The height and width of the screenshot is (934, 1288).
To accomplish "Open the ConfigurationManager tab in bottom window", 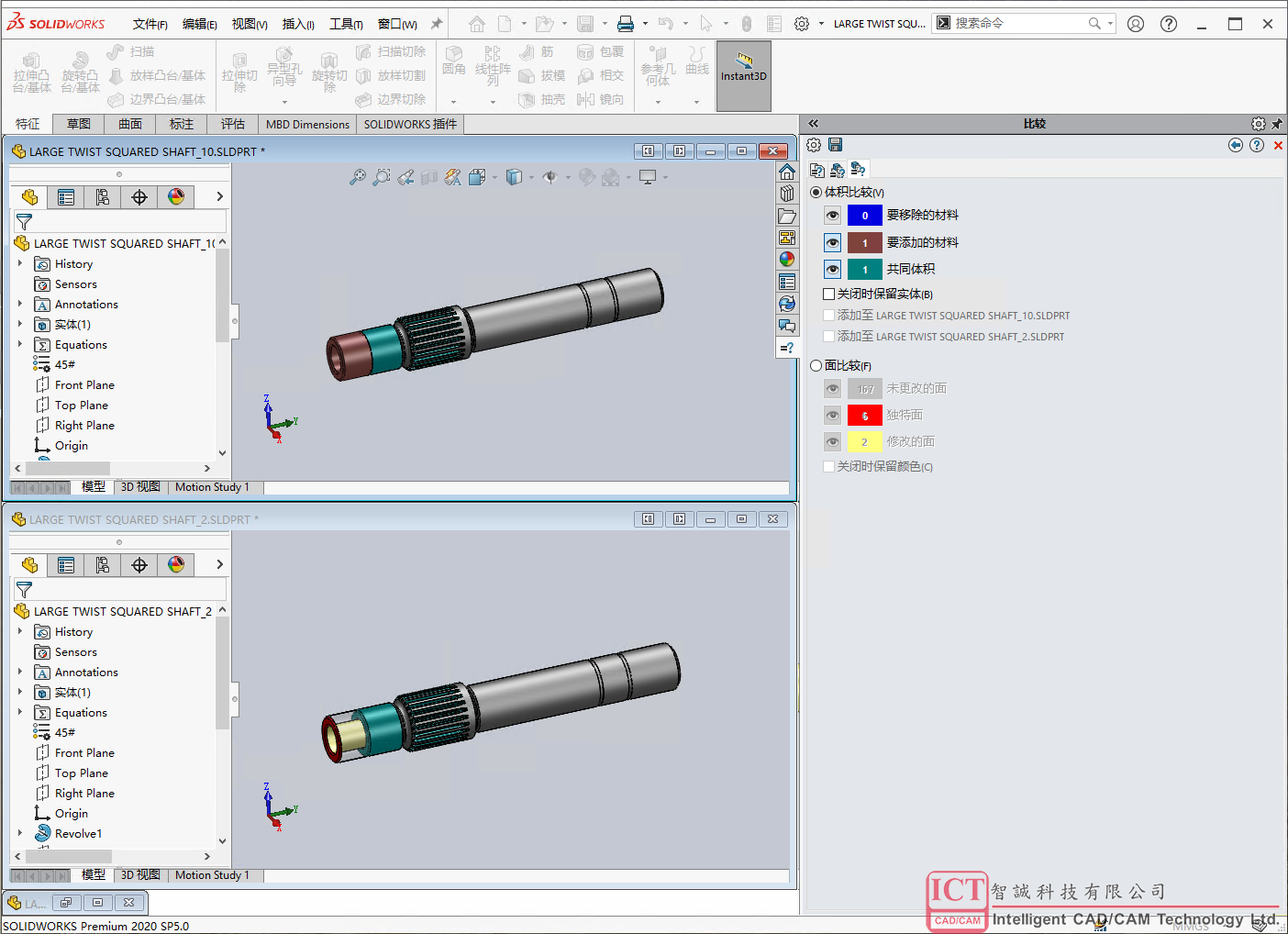I will [103, 564].
